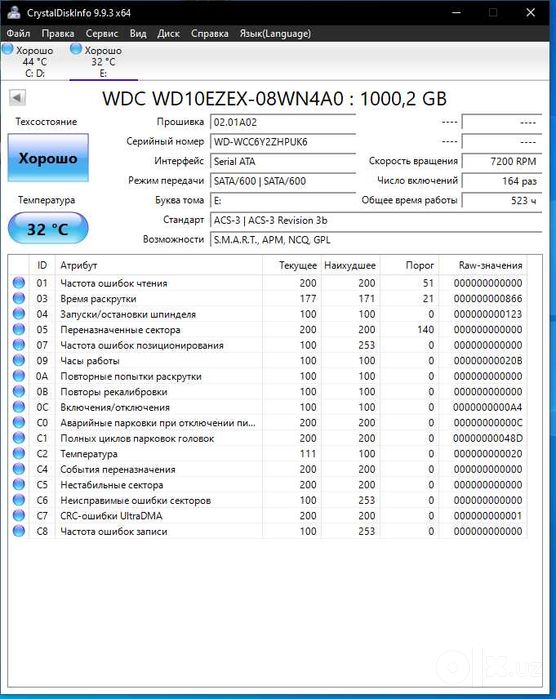This screenshot has height=699, width=556.
Task: Select row text Частота ошибок чтения
Action: click(x=114, y=283)
